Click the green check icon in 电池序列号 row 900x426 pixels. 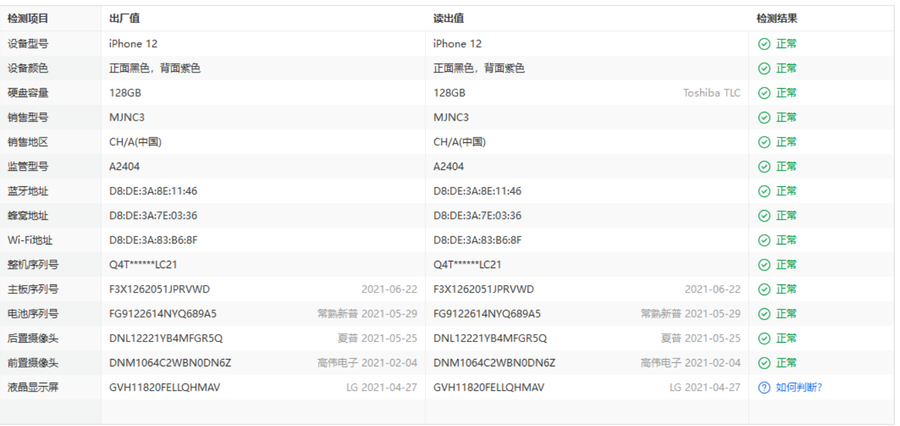pyautogui.click(x=764, y=314)
